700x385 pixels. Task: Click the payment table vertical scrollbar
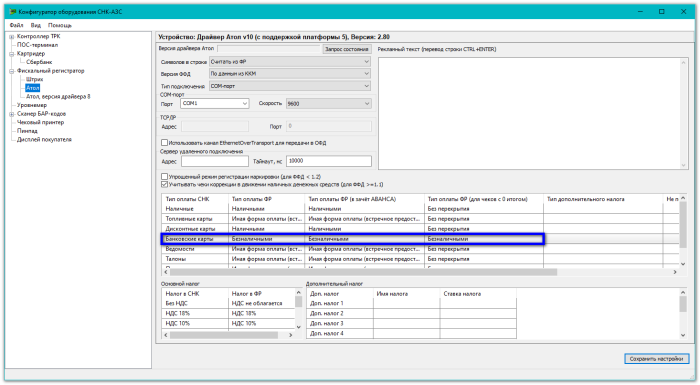683,231
